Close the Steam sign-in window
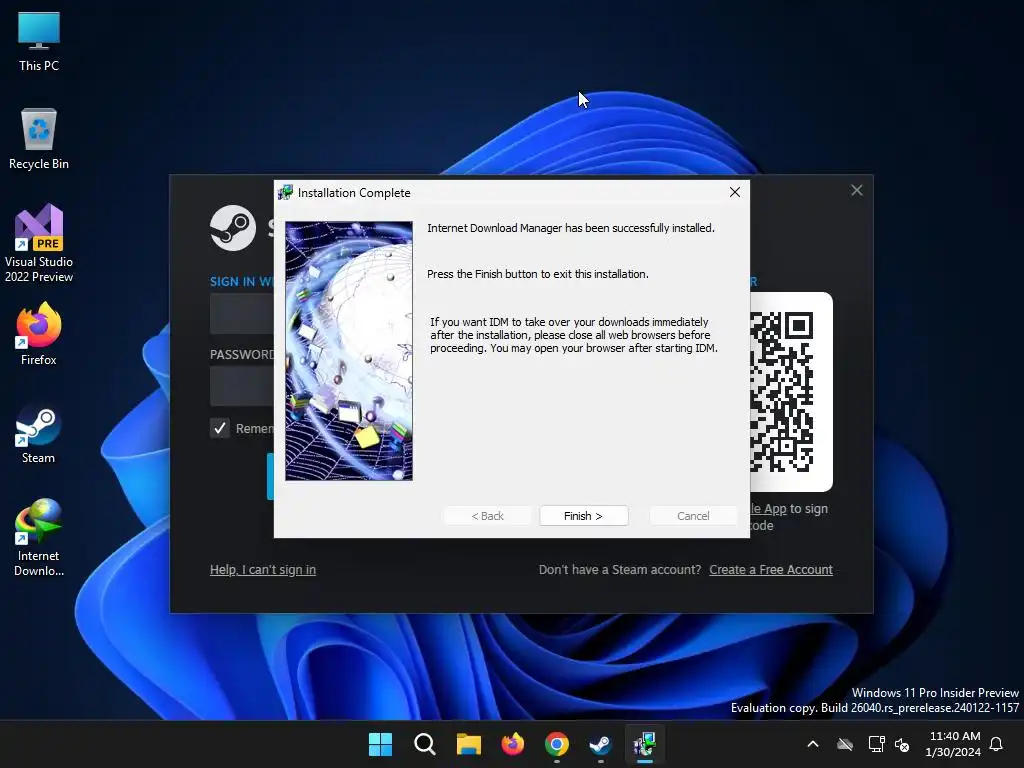 (x=857, y=190)
